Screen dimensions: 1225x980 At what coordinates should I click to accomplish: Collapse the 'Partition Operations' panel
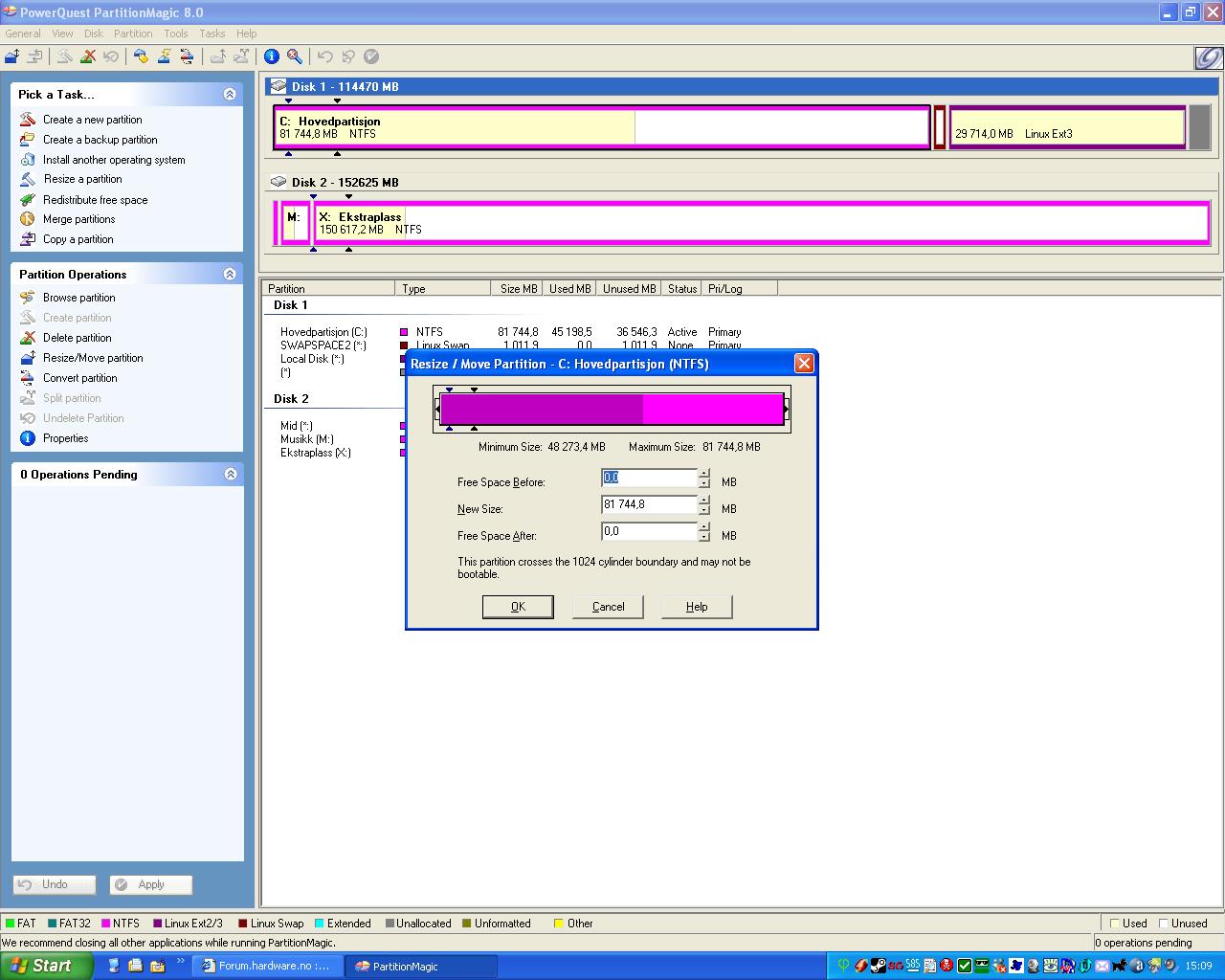pyautogui.click(x=230, y=274)
